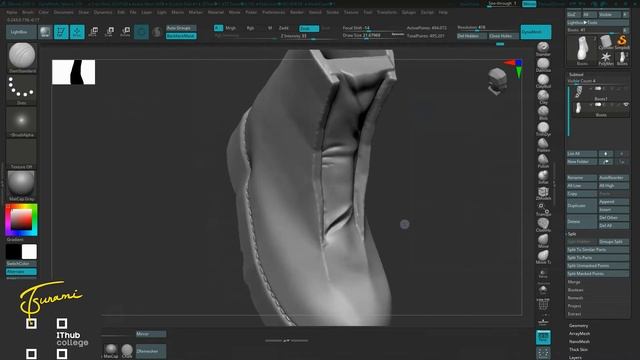Select the Clay brush
Screen dimensions: 640x360
[543, 96]
